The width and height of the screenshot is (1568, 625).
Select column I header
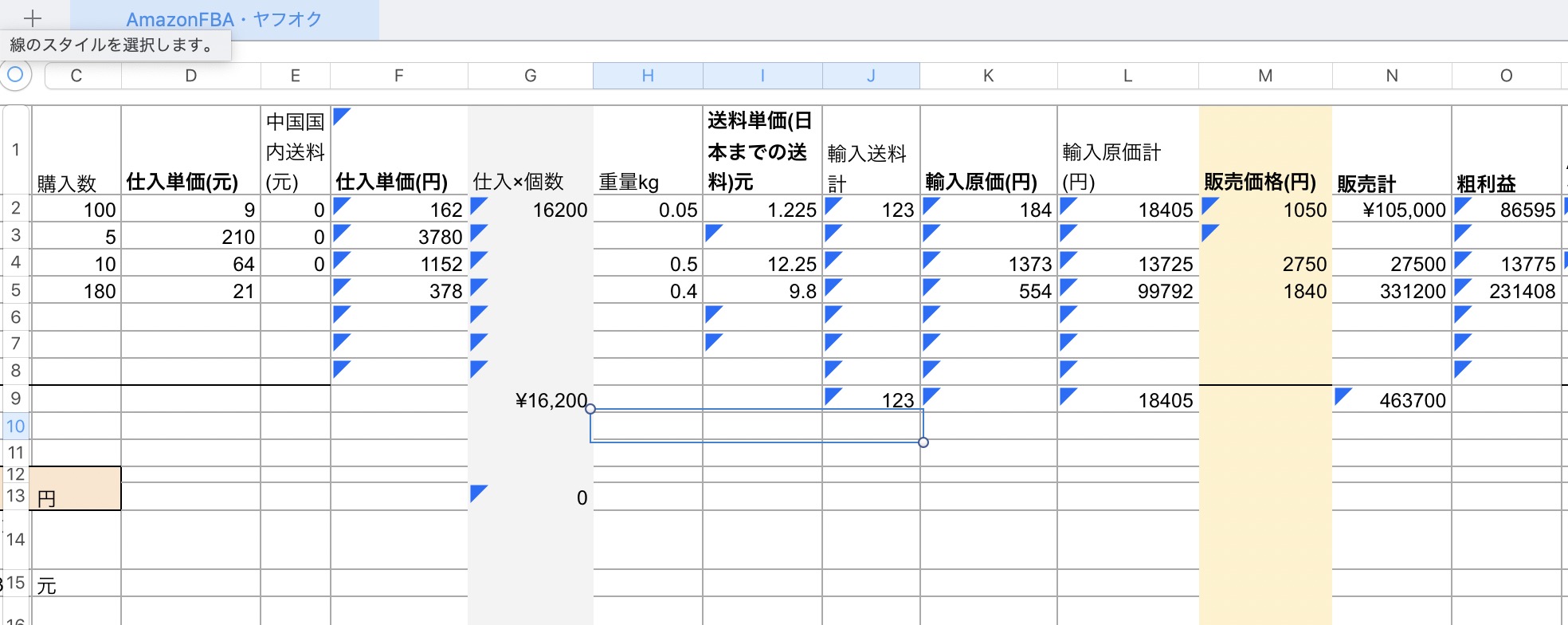(762, 76)
